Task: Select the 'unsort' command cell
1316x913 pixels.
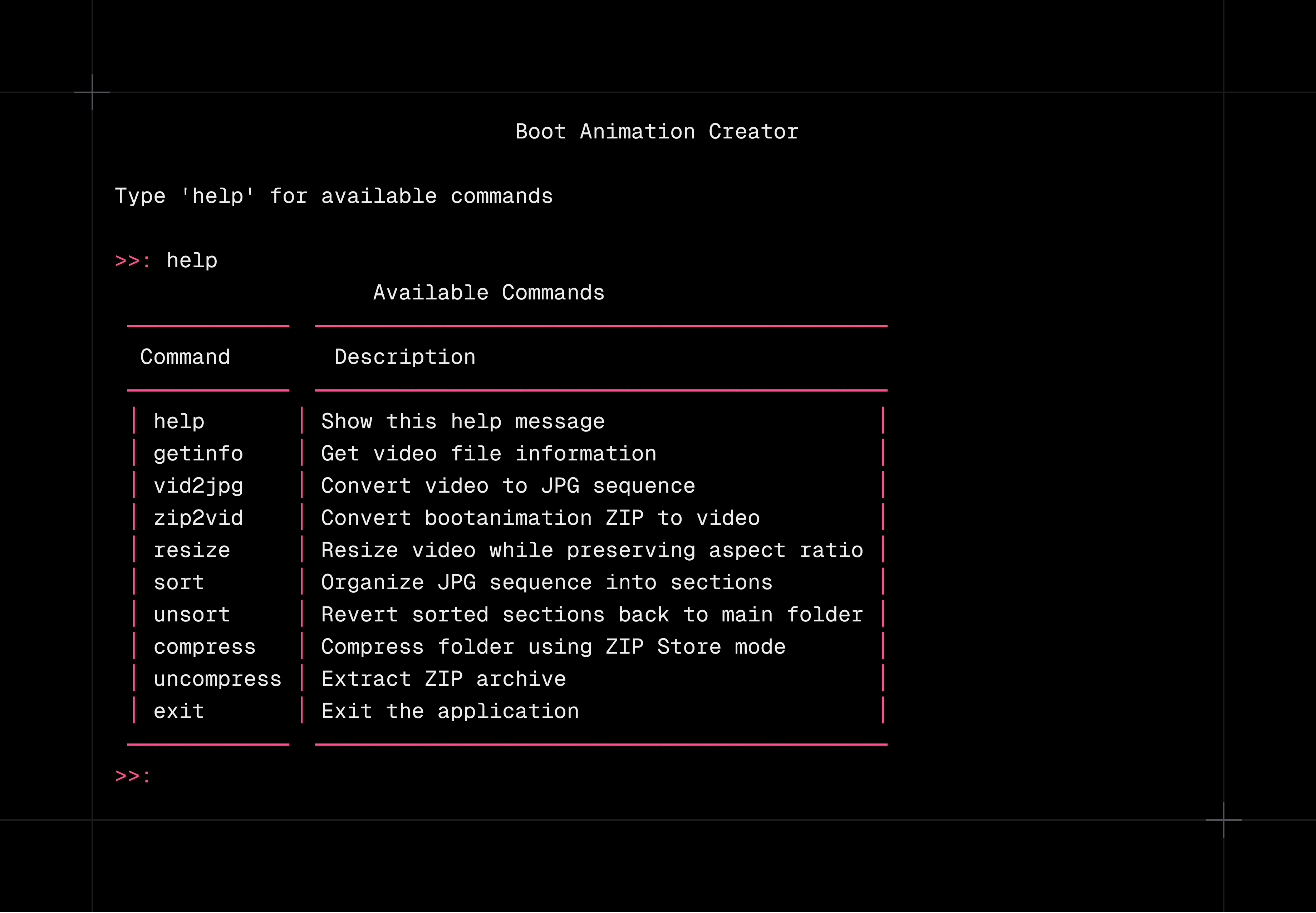Action: [192, 614]
